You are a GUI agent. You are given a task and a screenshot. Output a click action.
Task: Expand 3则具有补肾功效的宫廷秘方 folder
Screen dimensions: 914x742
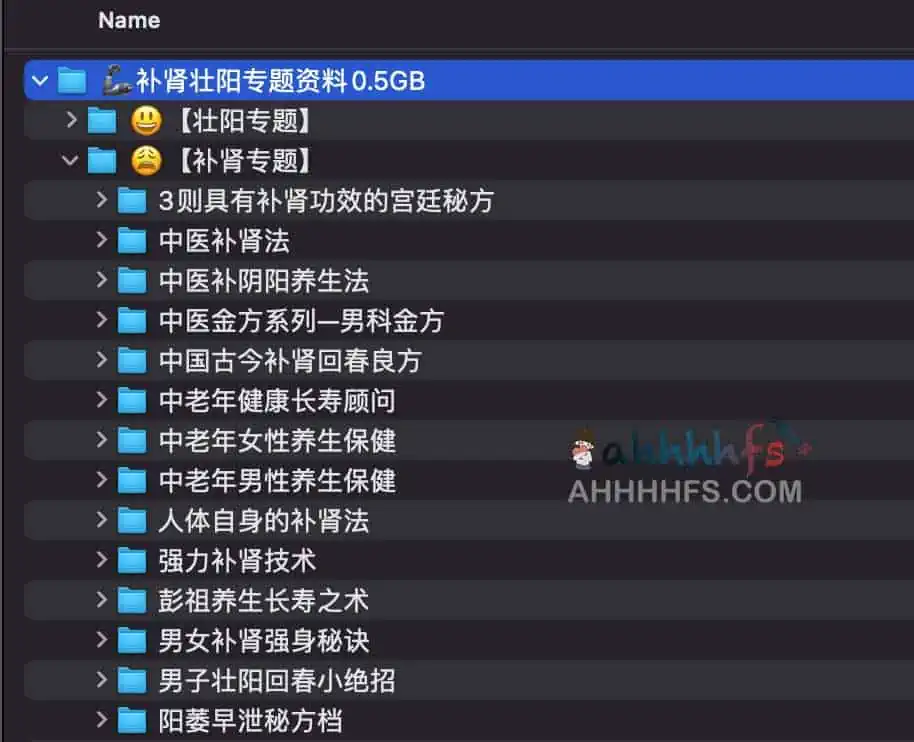(101, 199)
